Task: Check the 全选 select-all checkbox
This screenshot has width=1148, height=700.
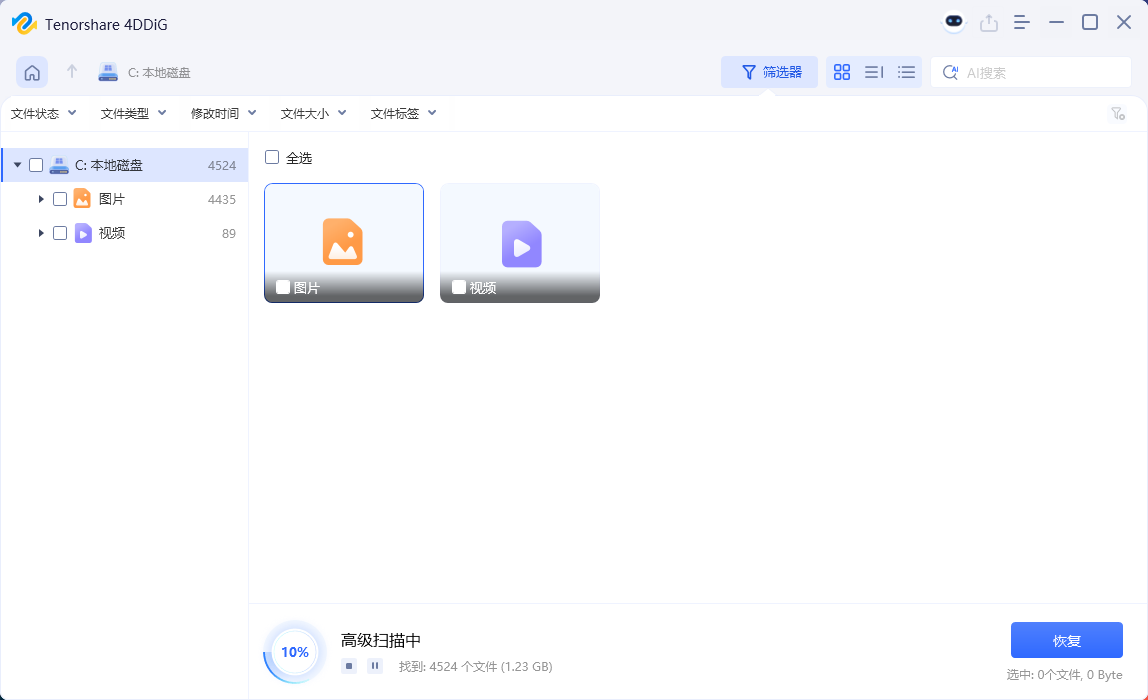Action: point(271,157)
